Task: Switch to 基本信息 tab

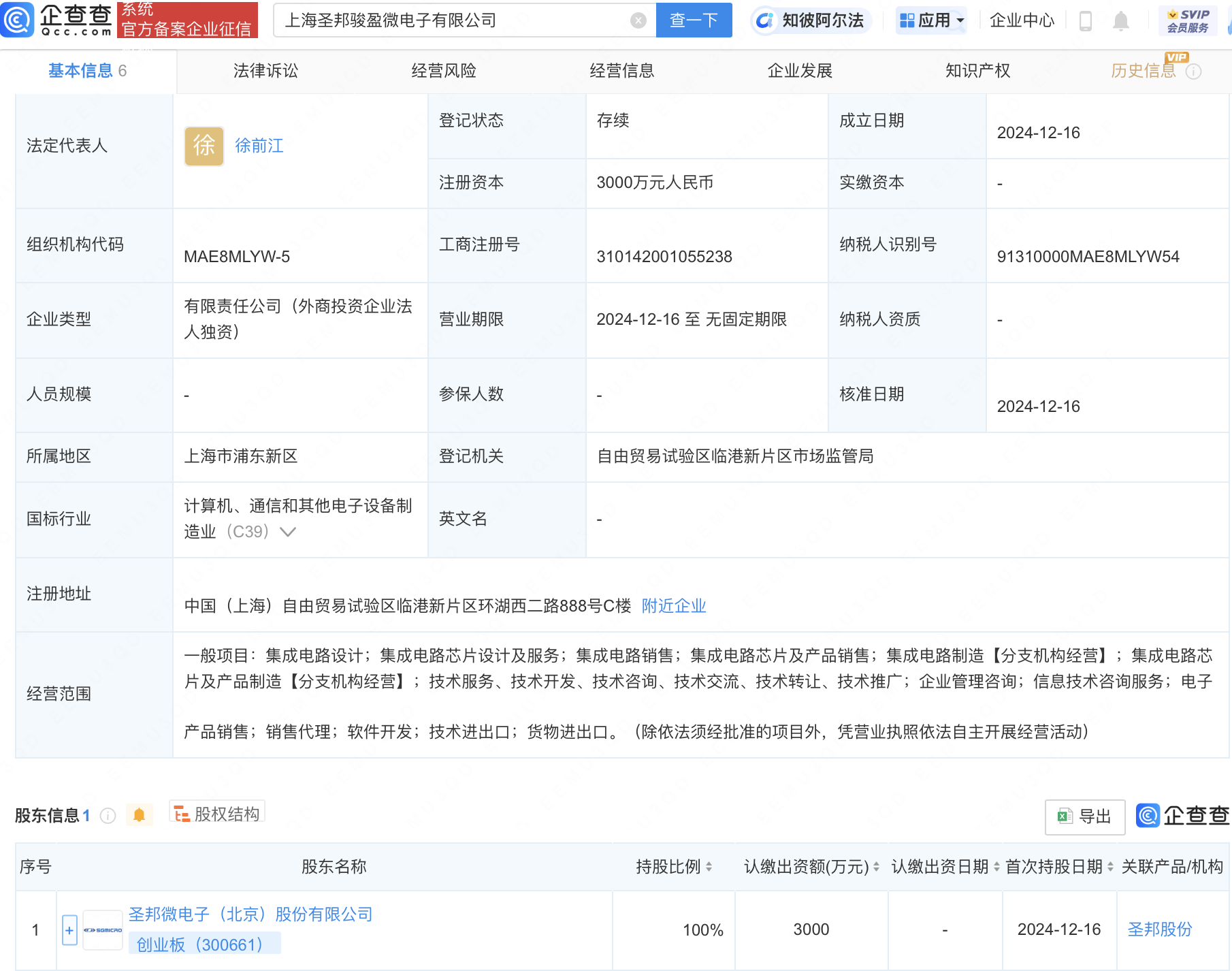Action: 88,71
